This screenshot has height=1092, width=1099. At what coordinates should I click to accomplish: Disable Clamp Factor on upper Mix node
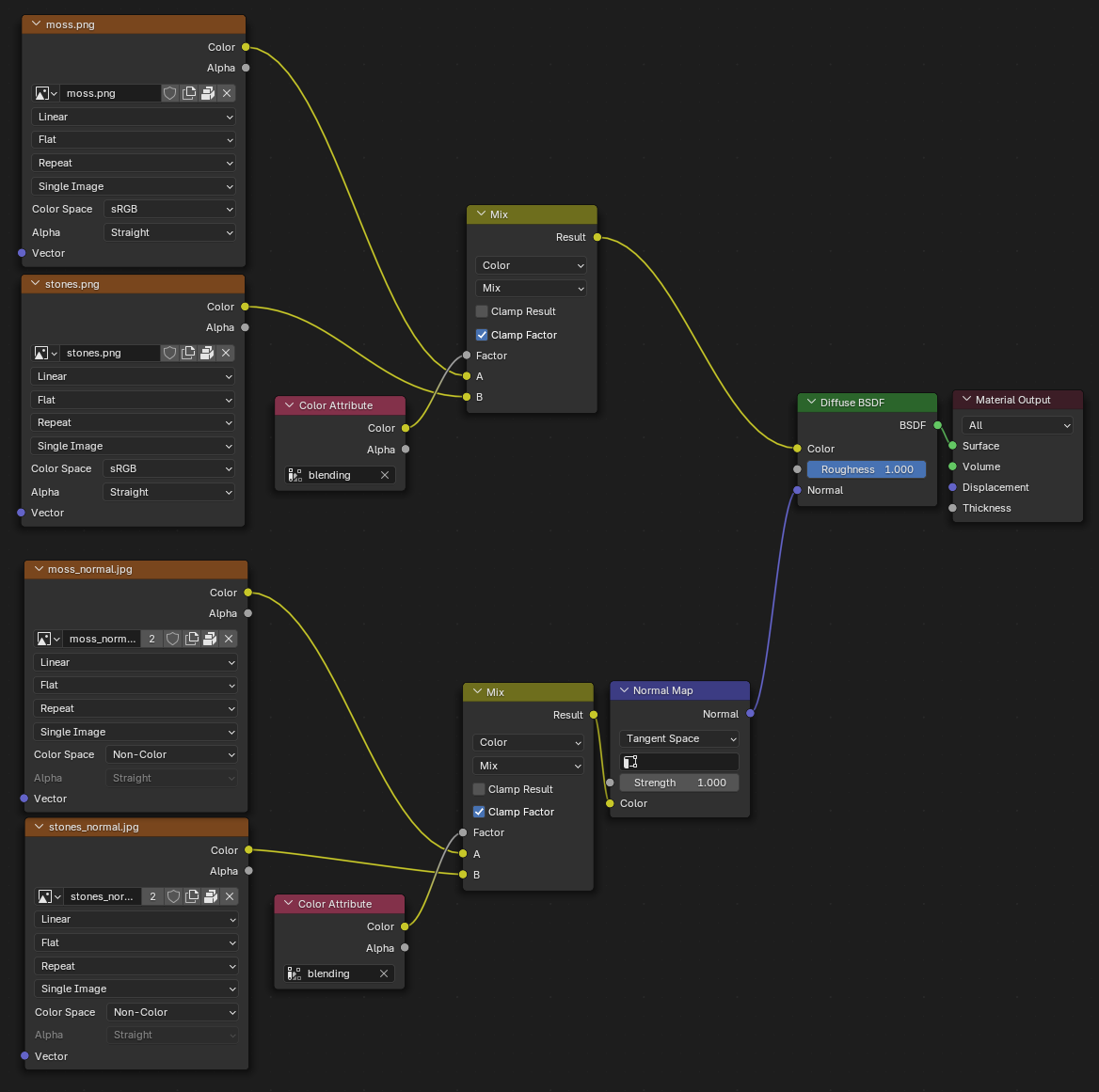pyautogui.click(x=482, y=335)
